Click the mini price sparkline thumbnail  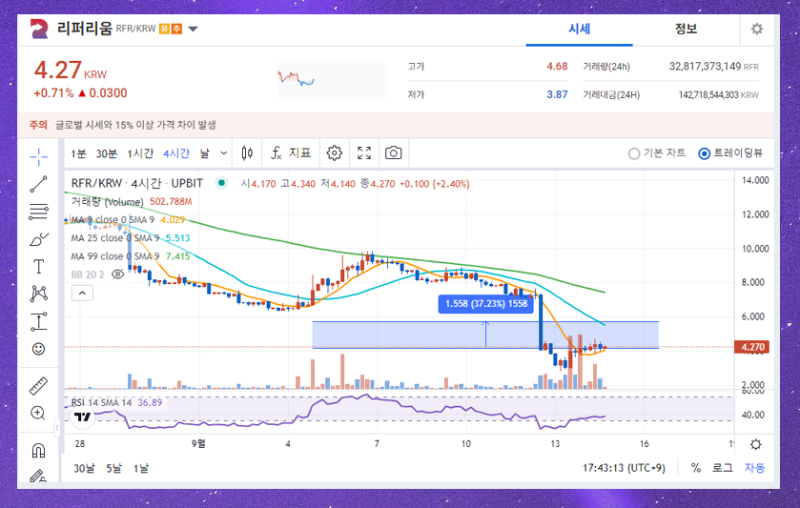click(332, 81)
